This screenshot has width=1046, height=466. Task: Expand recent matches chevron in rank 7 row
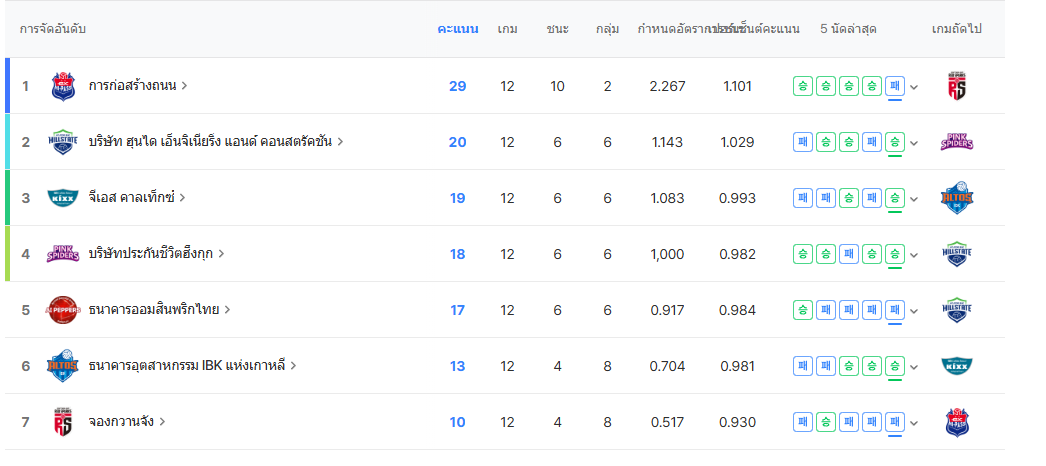[x=914, y=423]
